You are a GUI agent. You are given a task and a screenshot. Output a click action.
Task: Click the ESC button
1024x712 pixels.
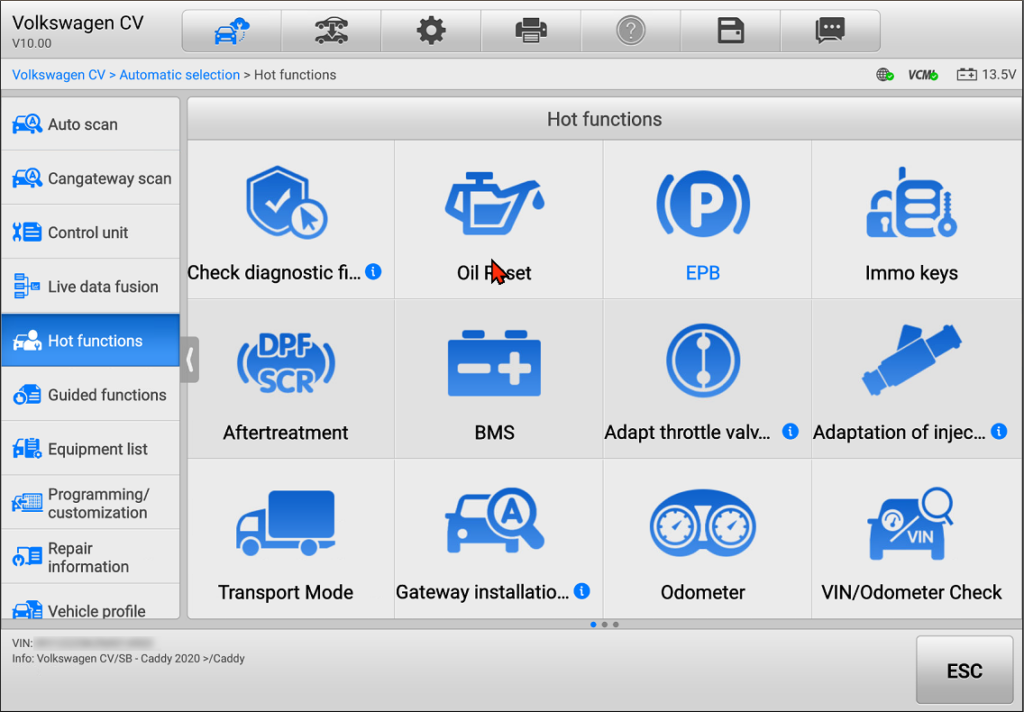pos(965,670)
